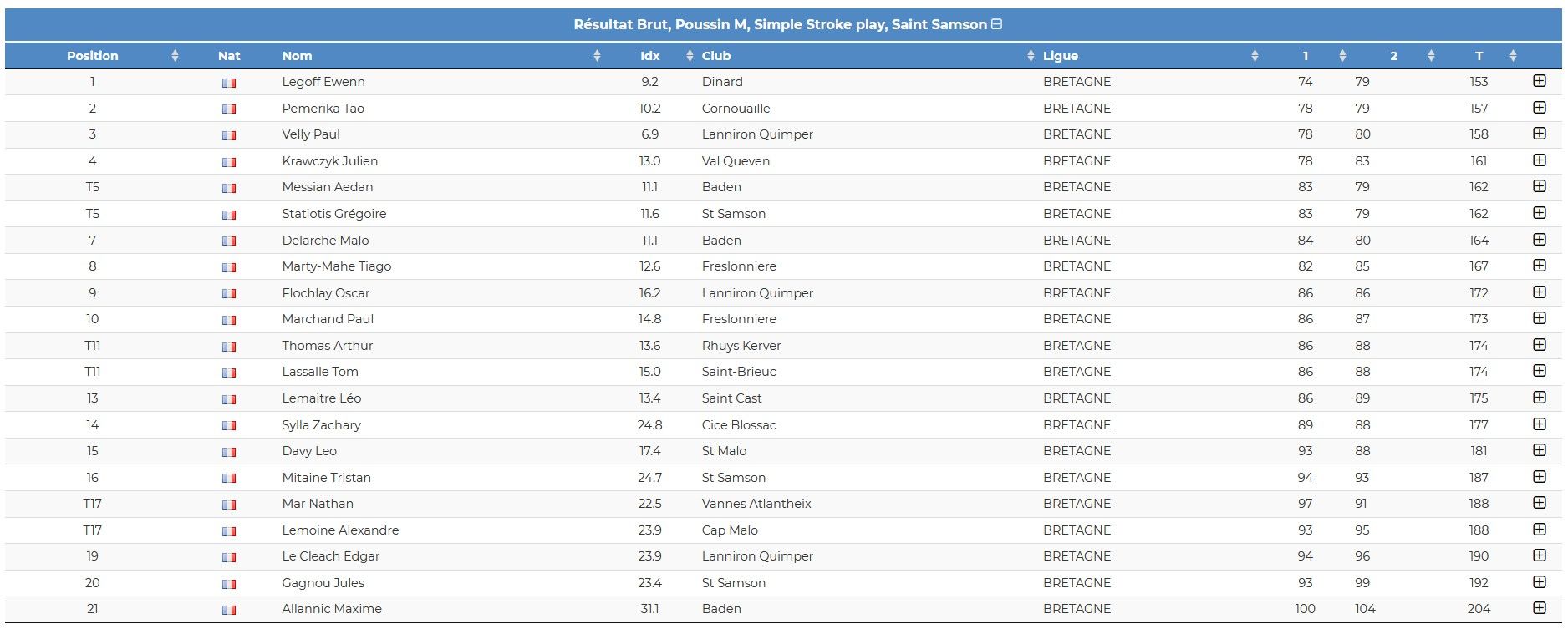1568x629 pixels.
Task: Open plus icon on Lemoine Alexandre row
Action: click(1540, 530)
